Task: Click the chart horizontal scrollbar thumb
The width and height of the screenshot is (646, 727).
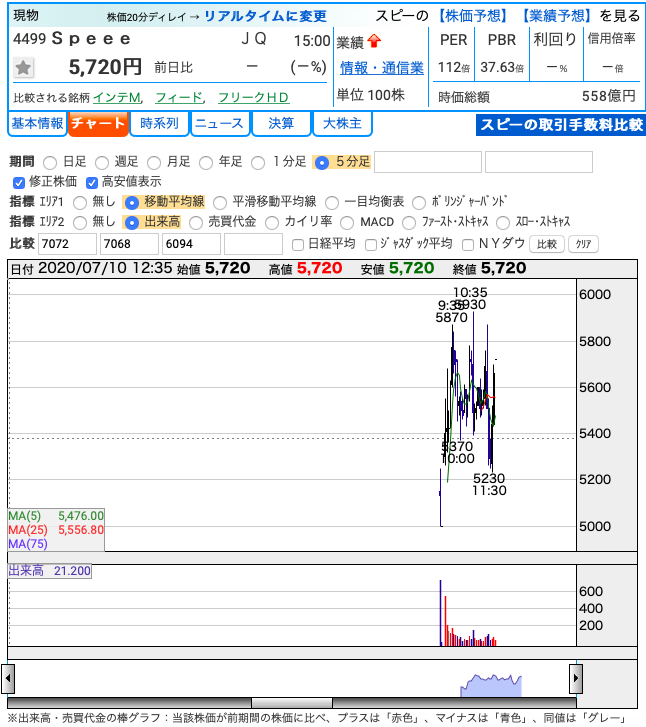Action: [292, 702]
